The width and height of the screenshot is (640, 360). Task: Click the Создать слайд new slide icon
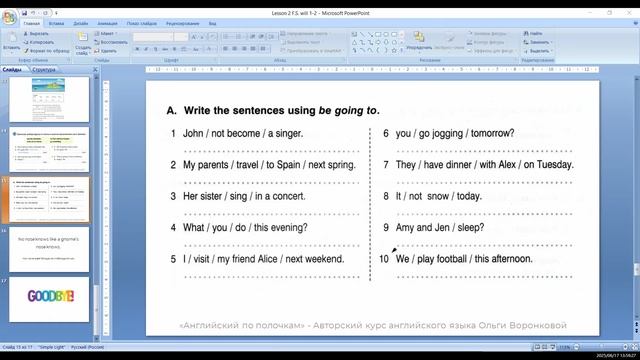(82, 37)
